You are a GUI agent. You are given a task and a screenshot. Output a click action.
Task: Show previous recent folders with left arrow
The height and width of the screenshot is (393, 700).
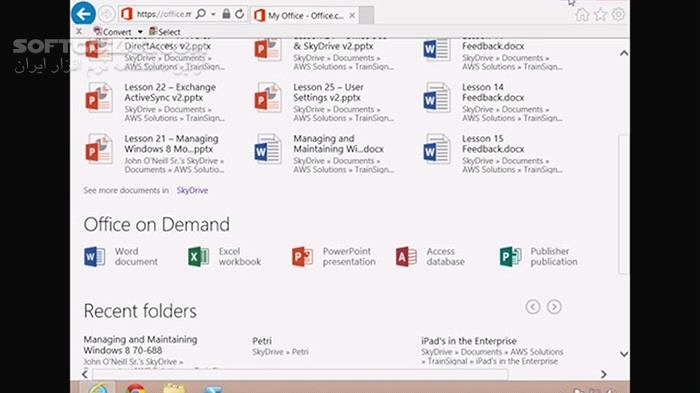[x=533, y=307]
